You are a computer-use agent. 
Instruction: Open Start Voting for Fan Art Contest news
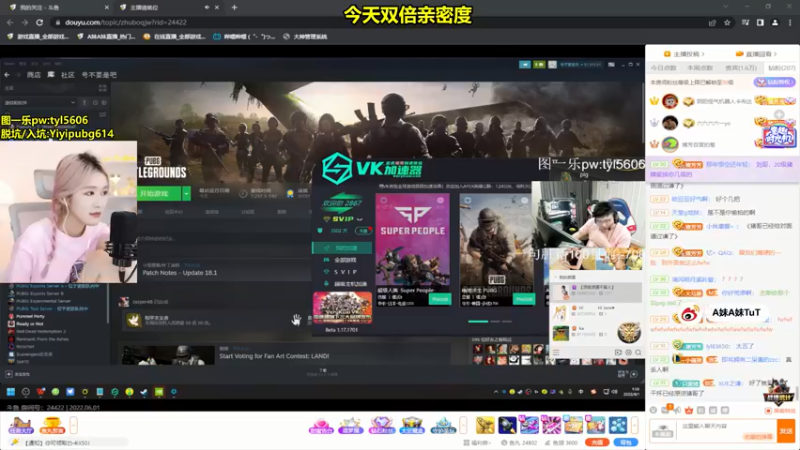click(x=274, y=356)
